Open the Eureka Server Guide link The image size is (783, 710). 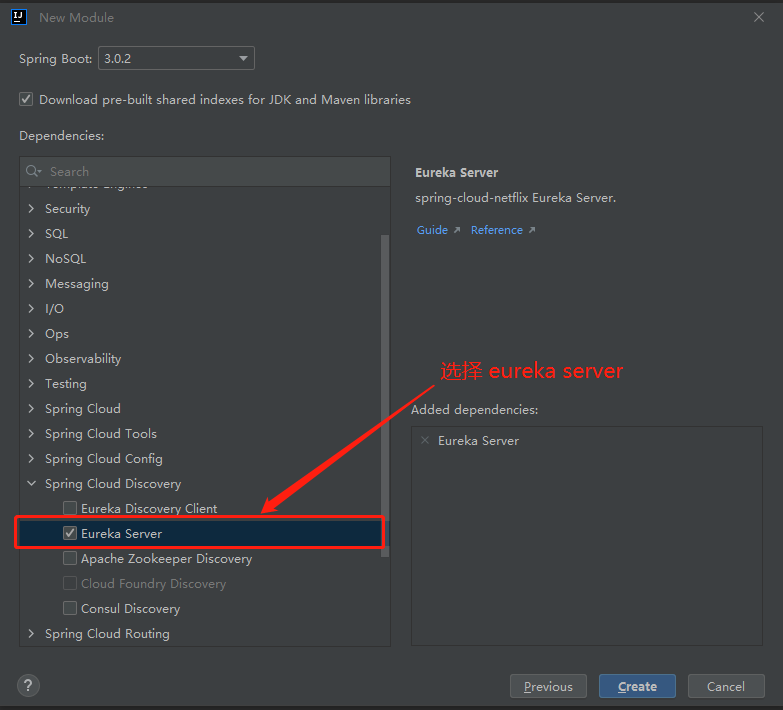tap(432, 230)
